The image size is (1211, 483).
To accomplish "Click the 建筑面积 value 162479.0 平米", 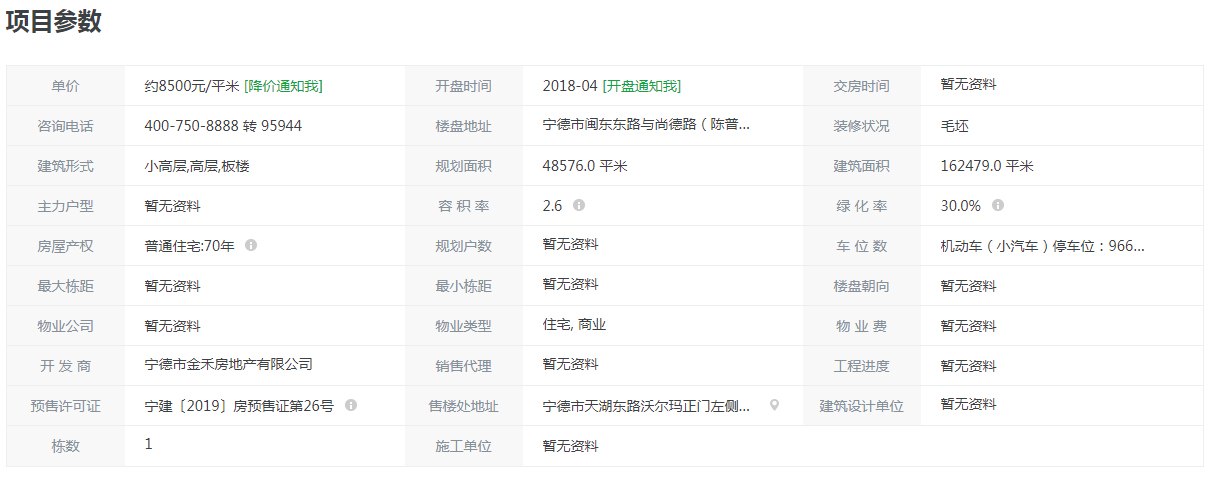I will click(987, 166).
